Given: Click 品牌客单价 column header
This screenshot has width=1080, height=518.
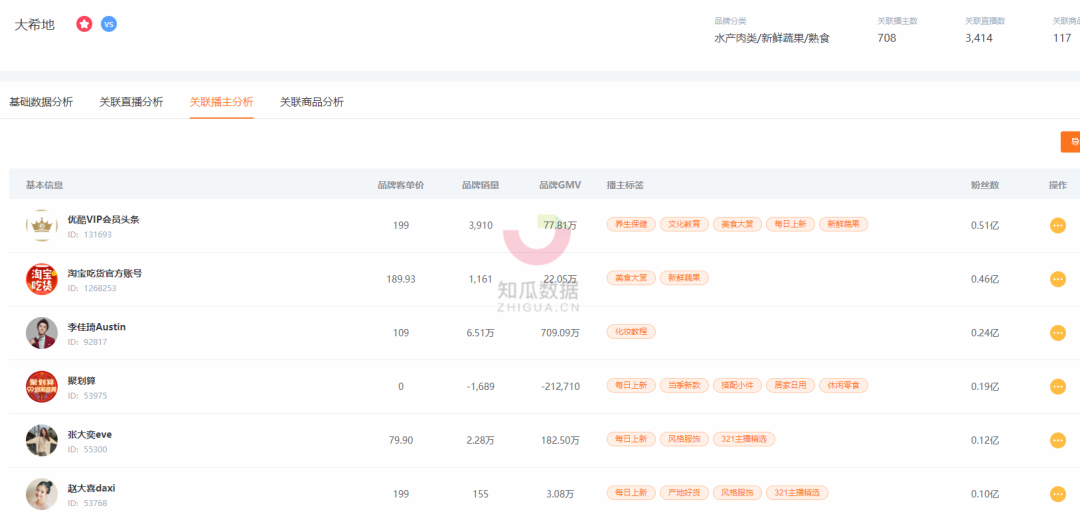Looking at the screenshot, I should coord(401,185).
